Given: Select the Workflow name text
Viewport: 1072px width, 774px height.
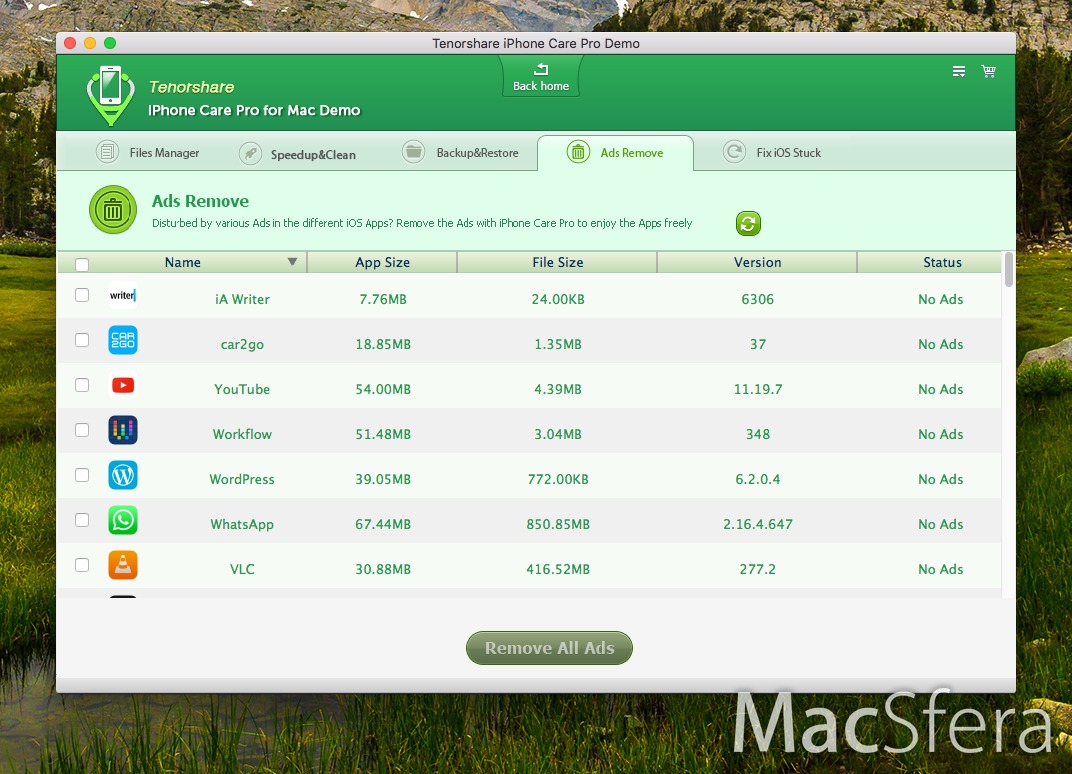Looking at the screenshot, I should pos(242,434).
